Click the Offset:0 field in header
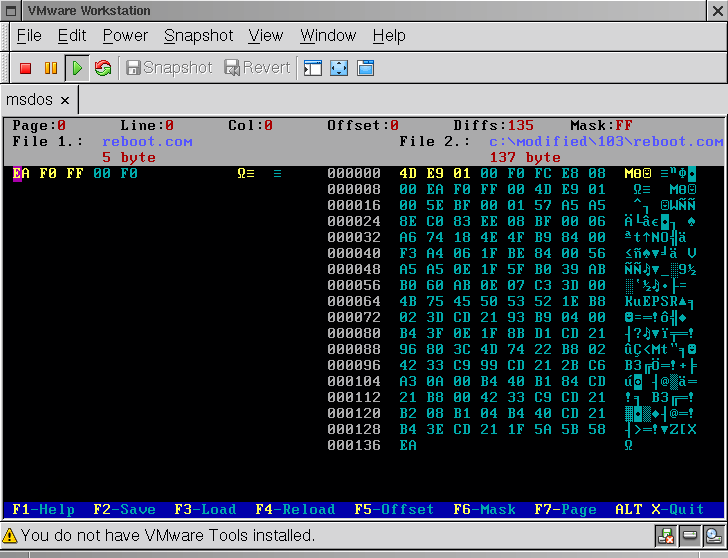 click(363, 125)
